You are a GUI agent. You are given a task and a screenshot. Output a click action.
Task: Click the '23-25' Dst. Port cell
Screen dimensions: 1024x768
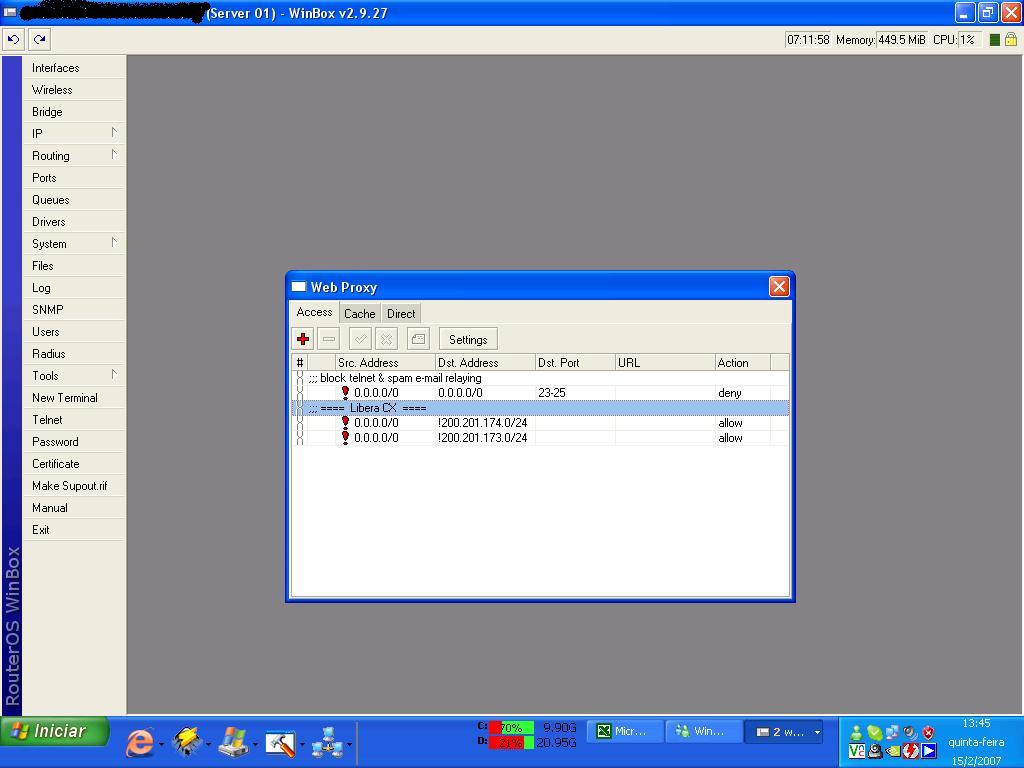coord(575,392)
